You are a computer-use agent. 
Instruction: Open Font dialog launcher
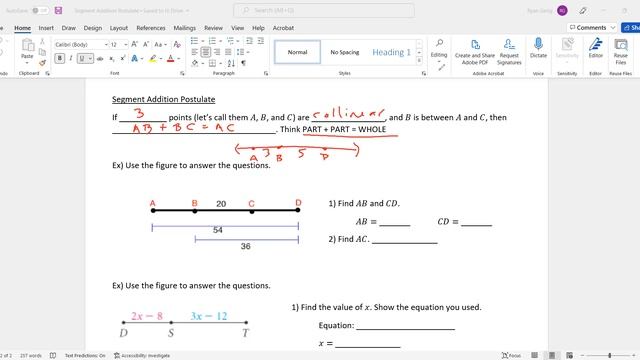point(182,73)
